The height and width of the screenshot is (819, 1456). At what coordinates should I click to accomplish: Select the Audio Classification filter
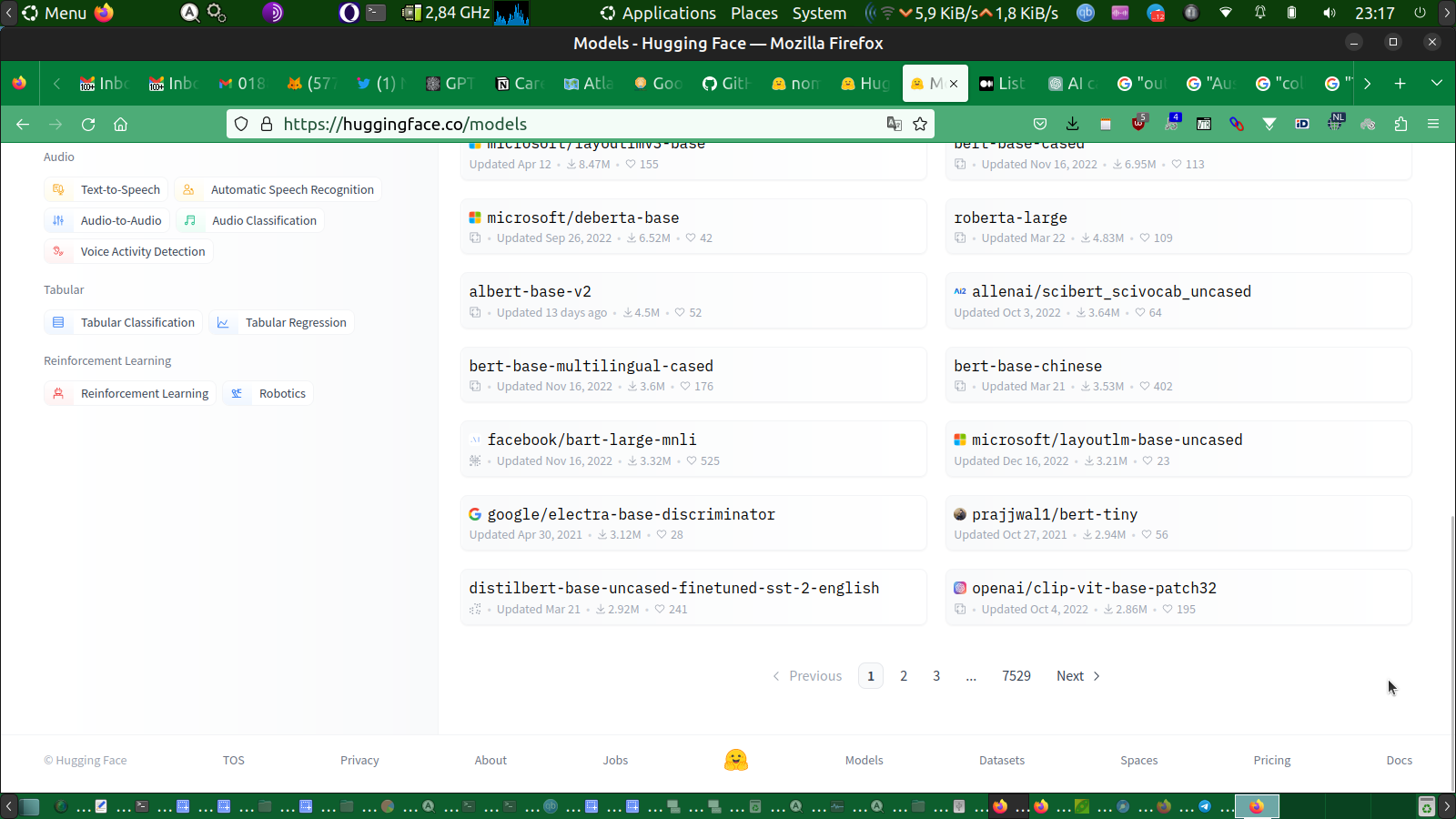[250, 220]
